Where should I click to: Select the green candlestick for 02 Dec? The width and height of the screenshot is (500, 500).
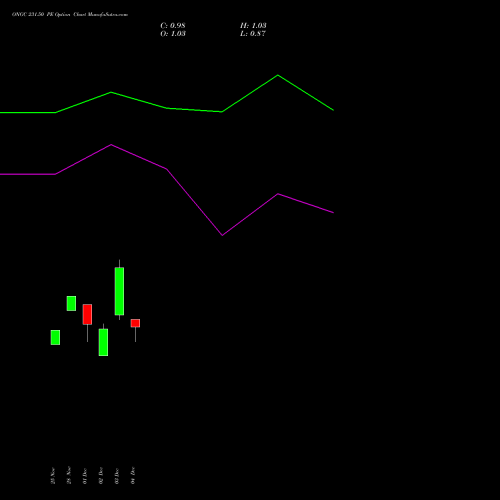click(103, 342)
